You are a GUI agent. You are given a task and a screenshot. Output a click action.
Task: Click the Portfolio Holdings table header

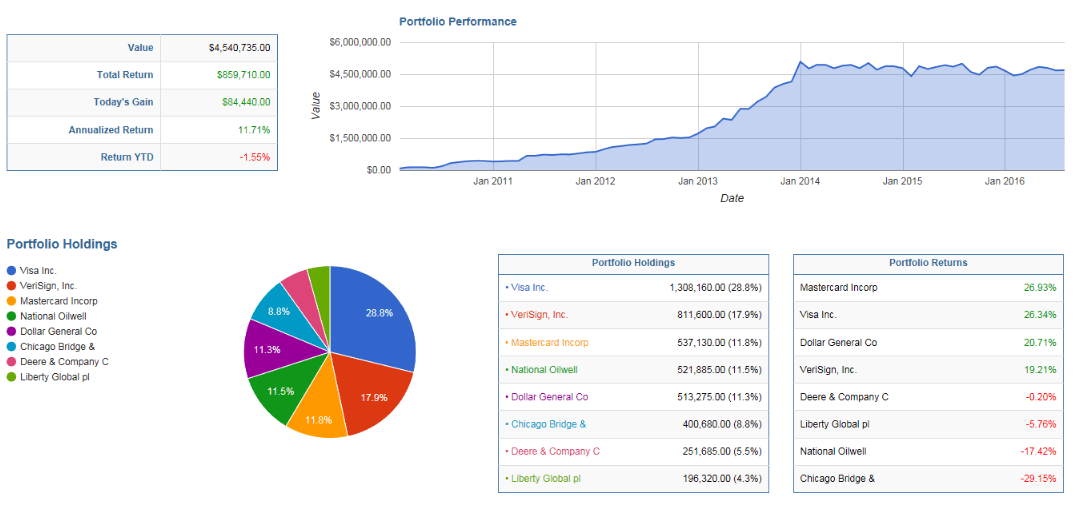[634, 263]
